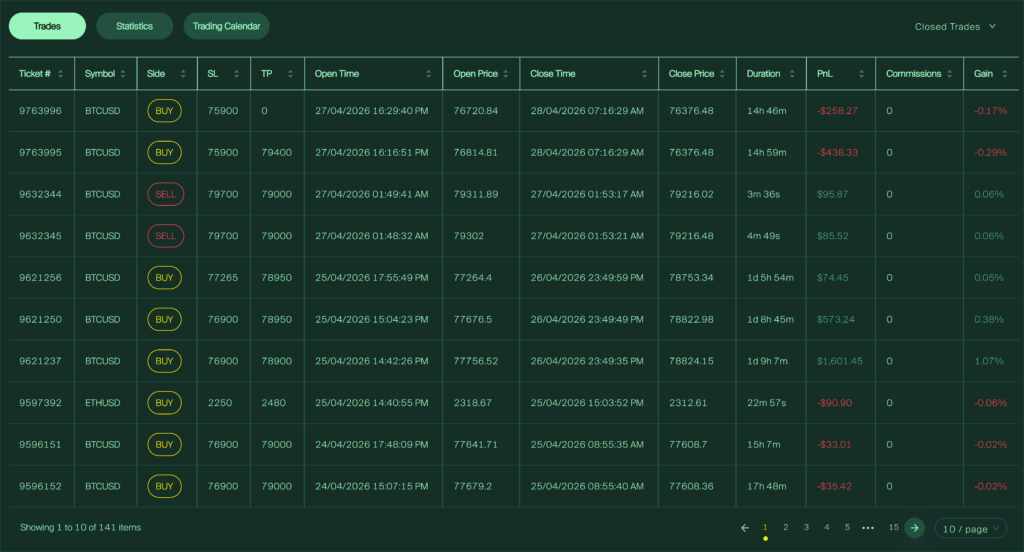The width and height of the screenshot is (1024, 552).
Task: Click PnL value $95.87
Action: [833, 194]
